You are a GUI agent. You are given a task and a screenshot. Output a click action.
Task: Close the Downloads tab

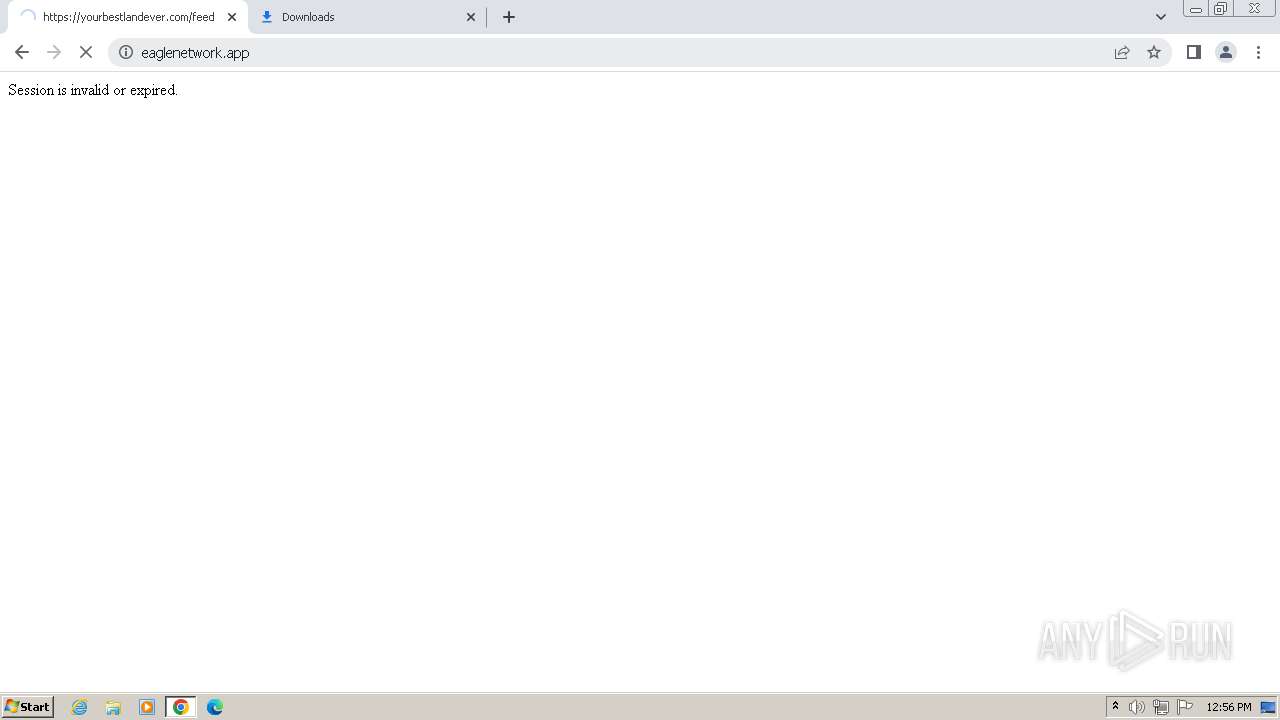coord(471,17)
